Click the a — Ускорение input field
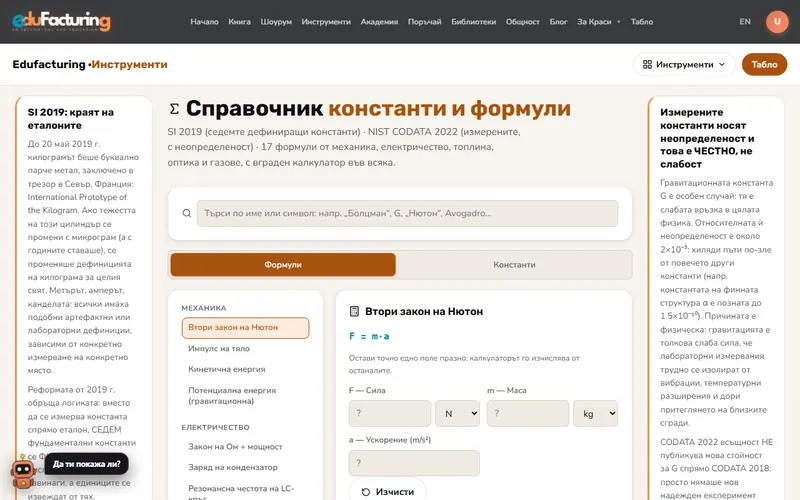The height and width of the screenshot is (500, 800). 414,463
